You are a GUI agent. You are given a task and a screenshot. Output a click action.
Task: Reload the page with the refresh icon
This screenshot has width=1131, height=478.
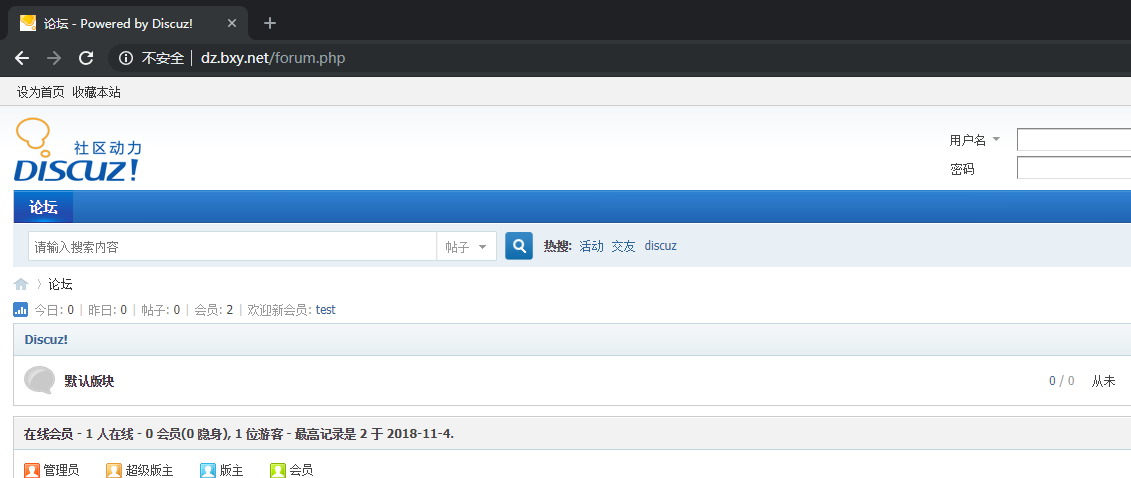[86, 58]
